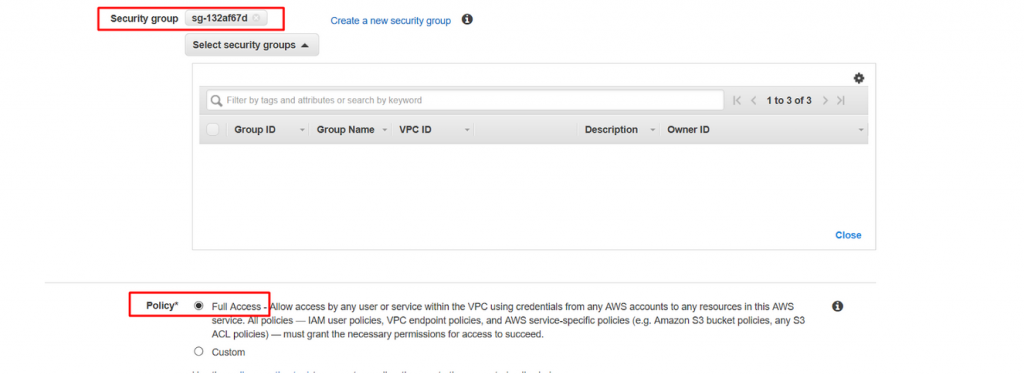Screen dimensions: 1024x375
Task: Open the Description column dropdown arrow
Action: click(652, 130)
